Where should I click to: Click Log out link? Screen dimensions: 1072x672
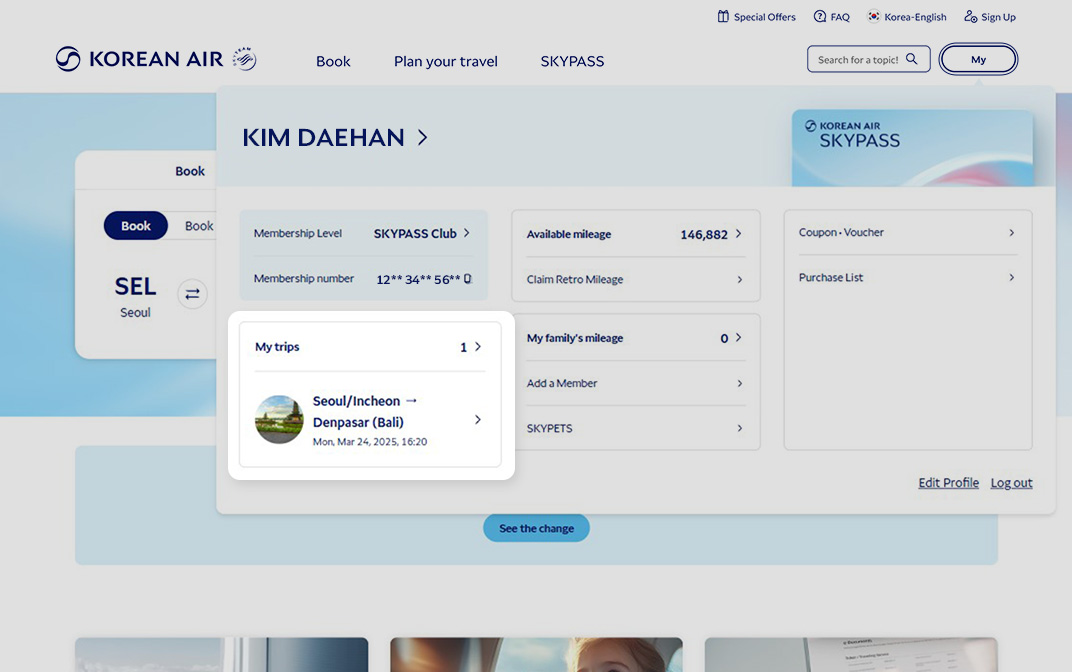click(1011, 483)
